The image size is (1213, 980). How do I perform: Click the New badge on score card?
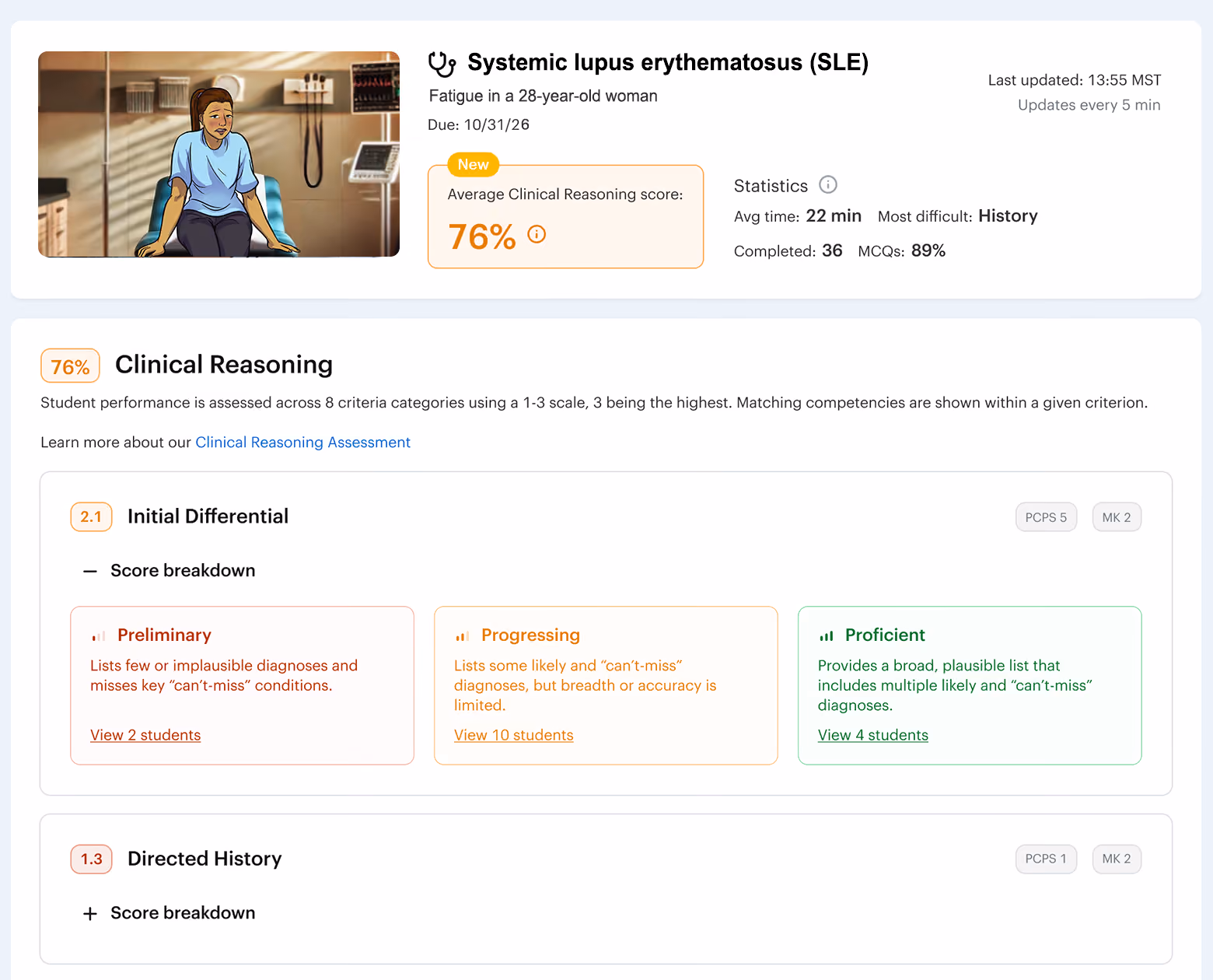click(473, 165)
